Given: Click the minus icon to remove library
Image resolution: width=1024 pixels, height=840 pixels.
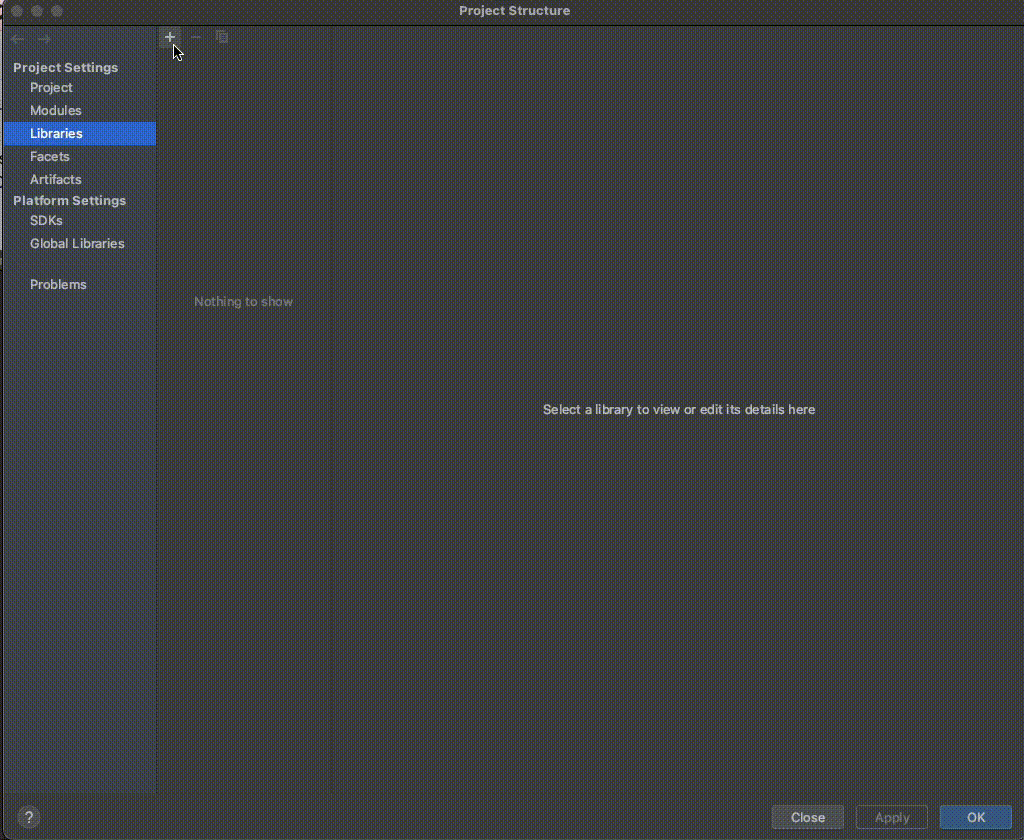Looking at the screenshot, I should (196, 37).
